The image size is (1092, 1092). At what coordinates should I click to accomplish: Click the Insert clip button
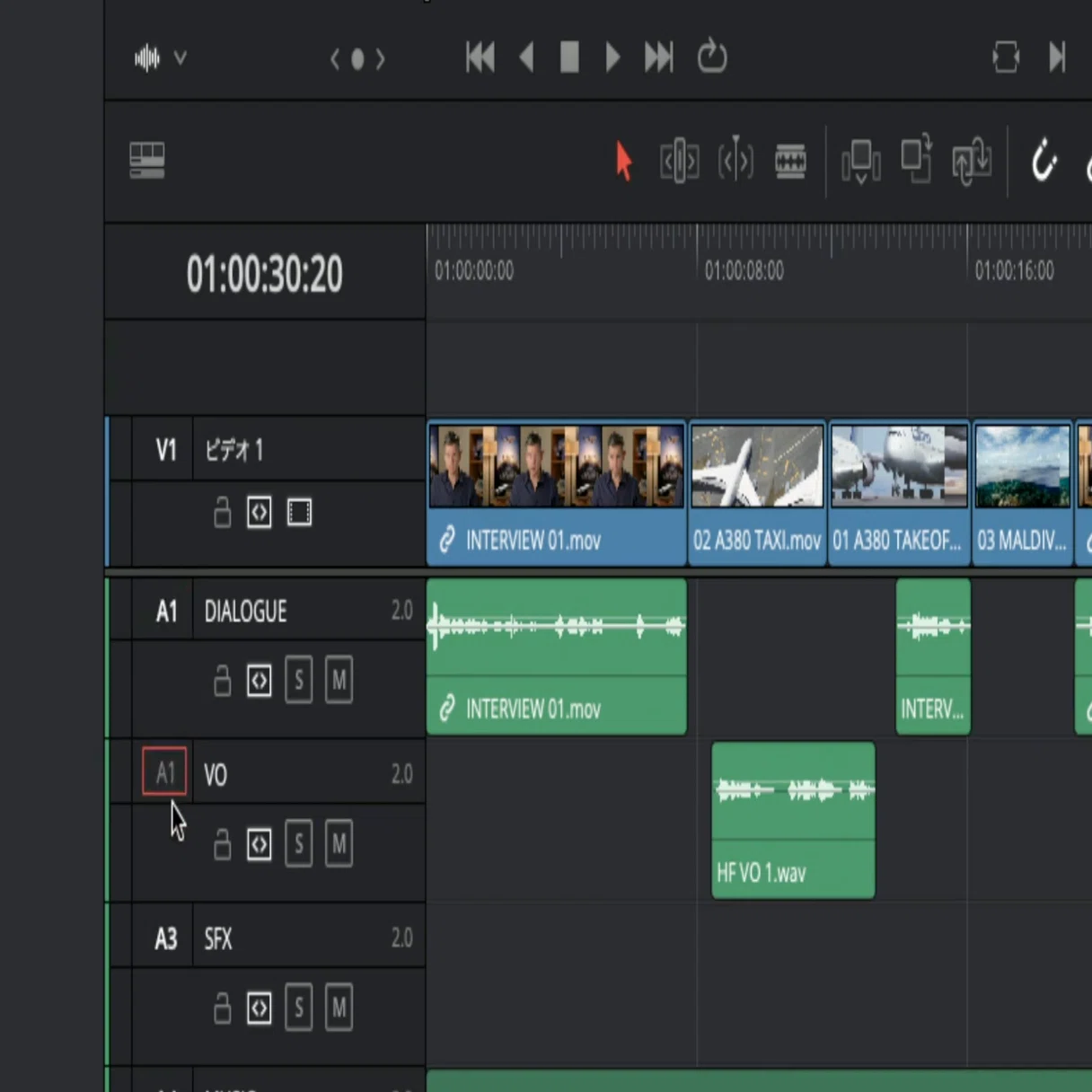[860, 162]
